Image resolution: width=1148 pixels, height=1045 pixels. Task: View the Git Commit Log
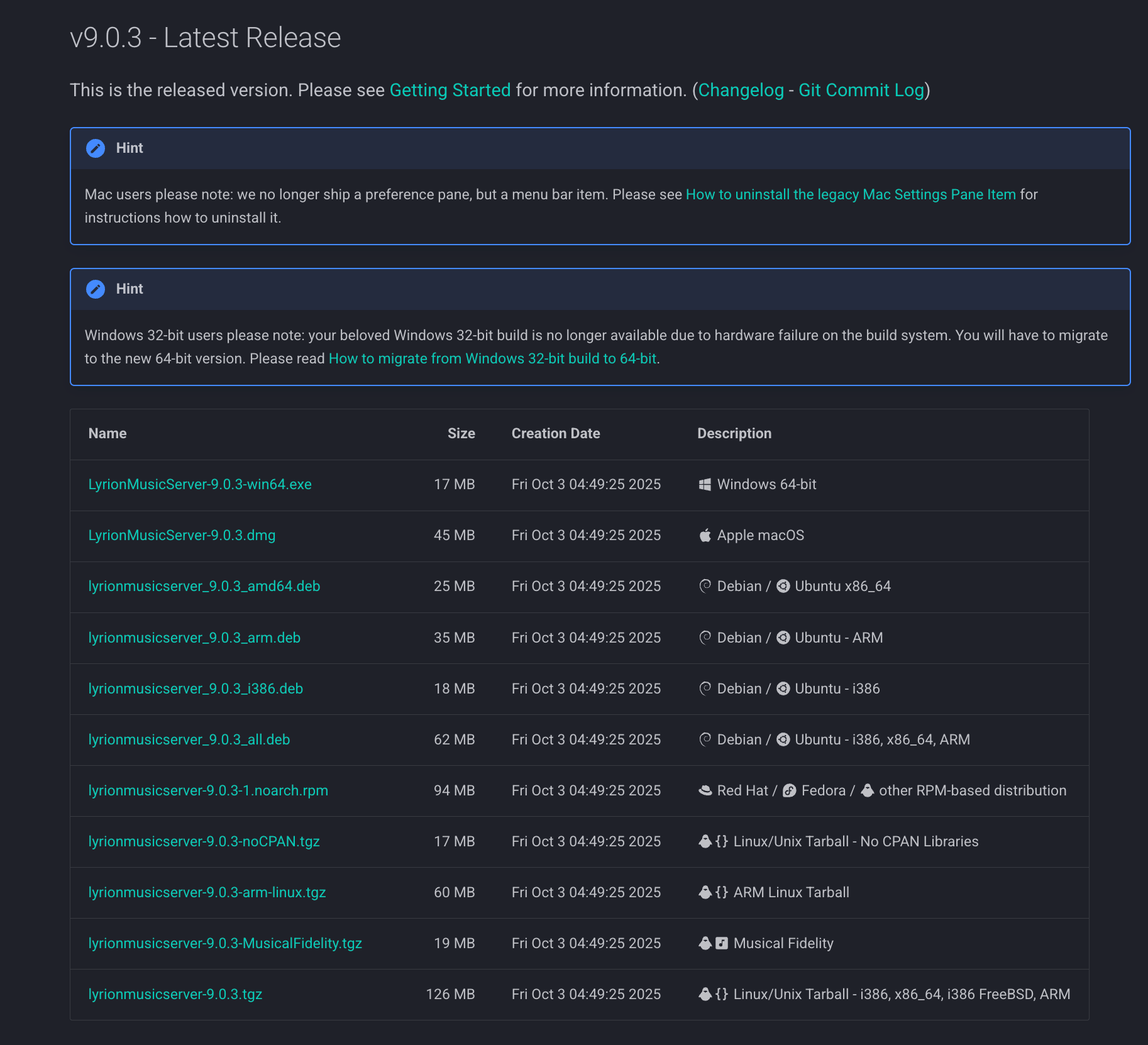861,90
